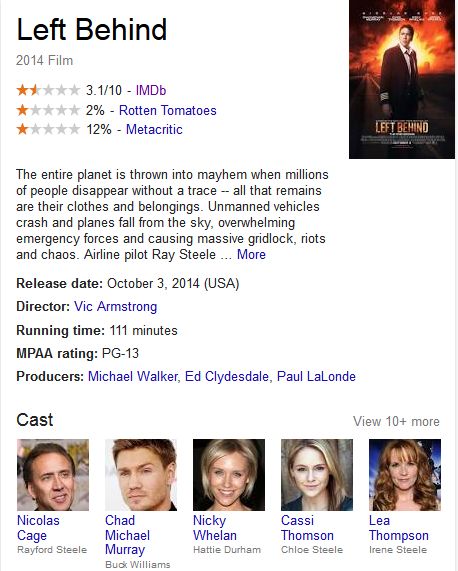
Task: Click Cassi Thomson's photo
Action: point(317,475)
